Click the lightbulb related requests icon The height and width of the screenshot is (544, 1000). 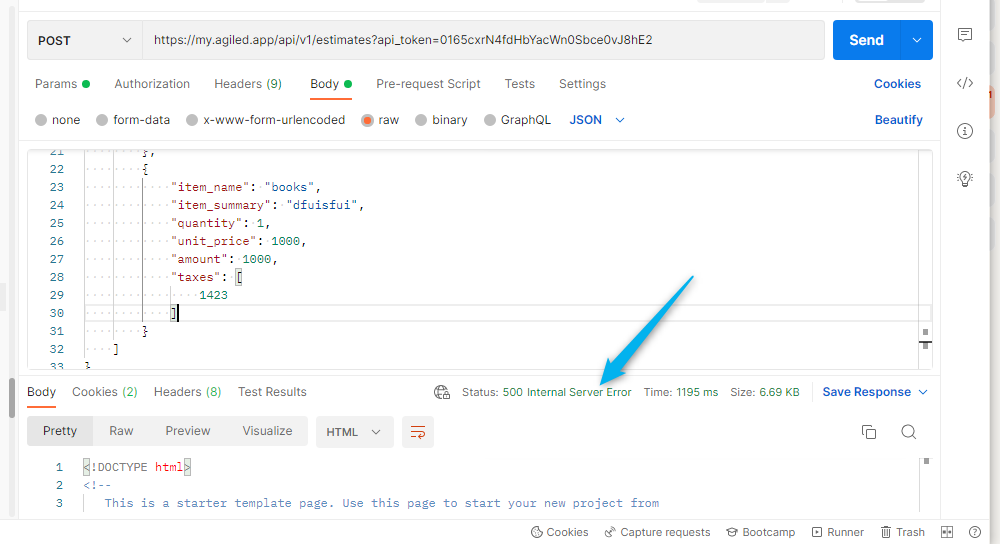pos(965,179)
